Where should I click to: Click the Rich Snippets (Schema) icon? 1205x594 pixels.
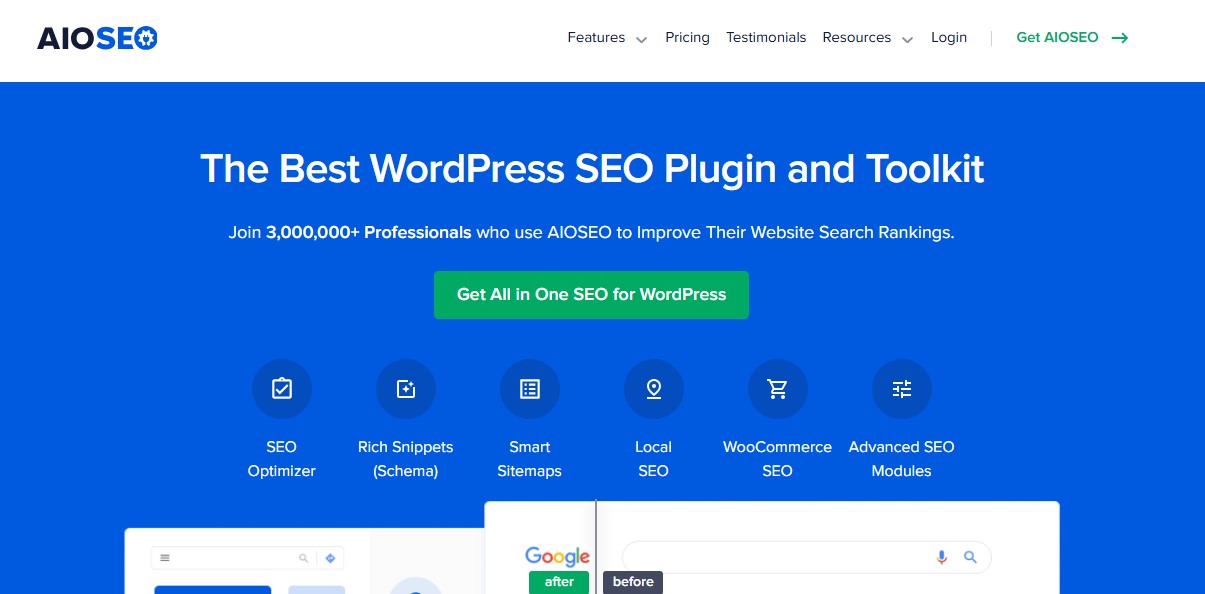coord(405,388)
